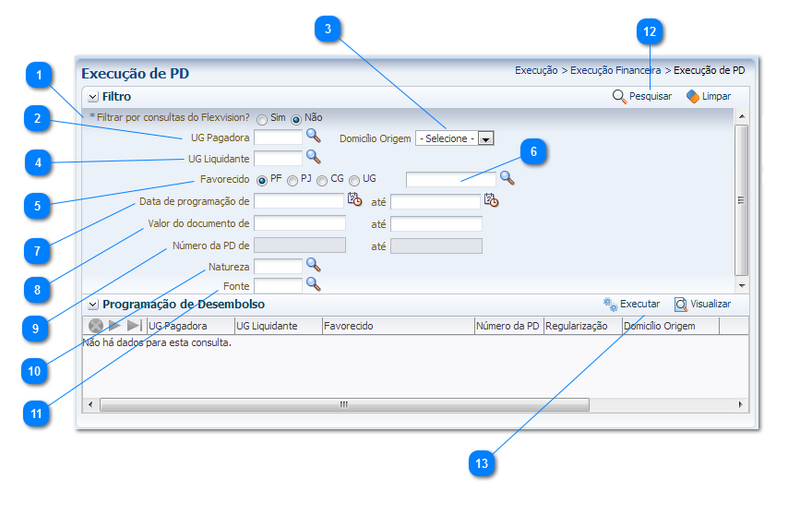Select 'Sim' for Flexvision filter
800x515 pixels.
[x=262, y=119]
